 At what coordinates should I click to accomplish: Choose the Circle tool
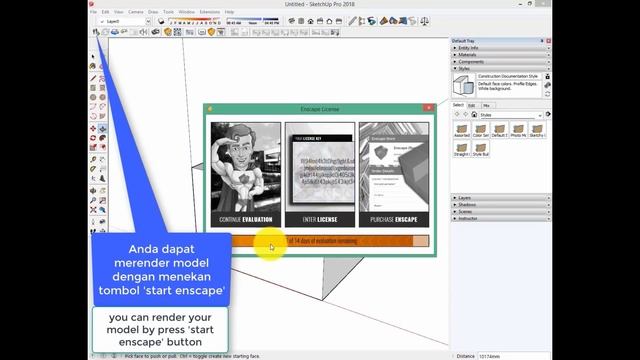pyautogui.click(x=93, y=97)
